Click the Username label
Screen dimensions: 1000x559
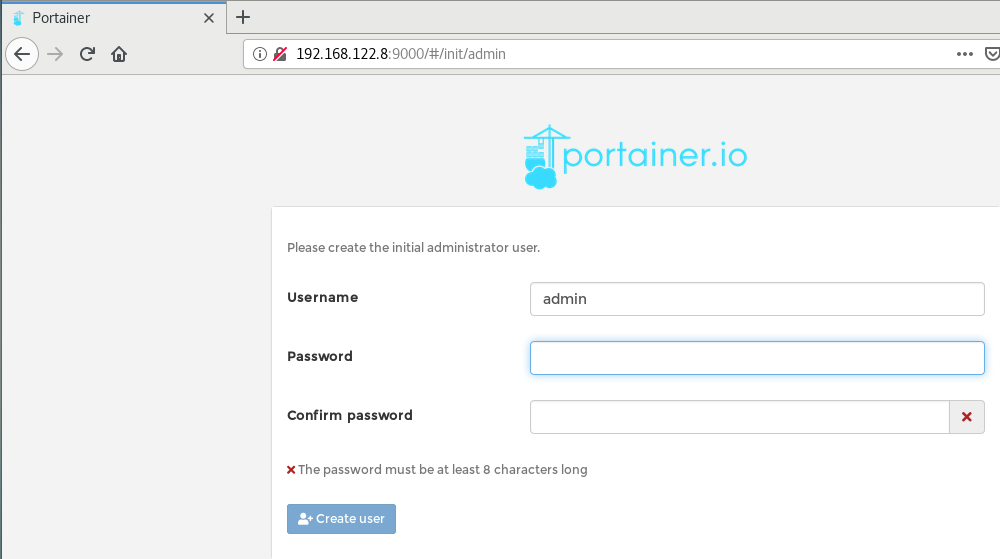pyautogui.click(x=323, y=298)
